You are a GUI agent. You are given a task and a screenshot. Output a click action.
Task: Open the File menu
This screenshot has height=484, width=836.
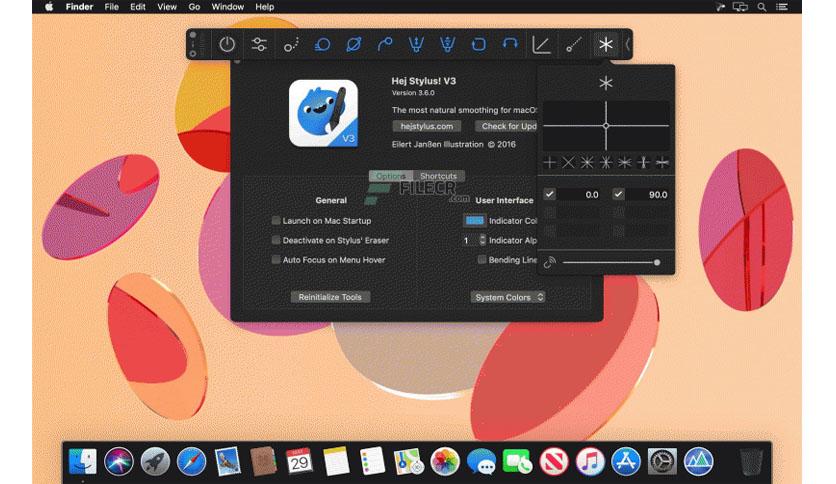(x=111, y=7)
